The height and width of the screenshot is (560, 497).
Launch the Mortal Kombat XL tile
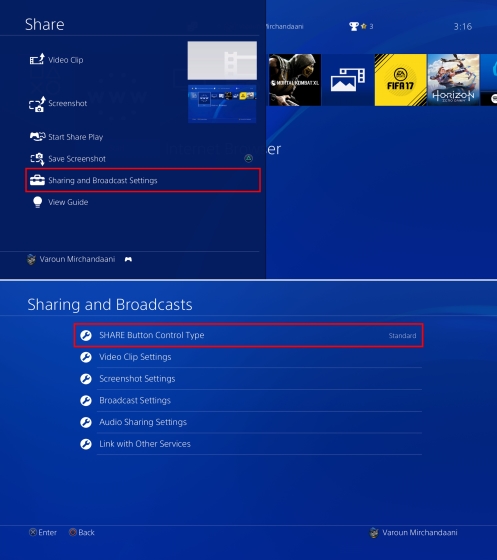[295, 80]
